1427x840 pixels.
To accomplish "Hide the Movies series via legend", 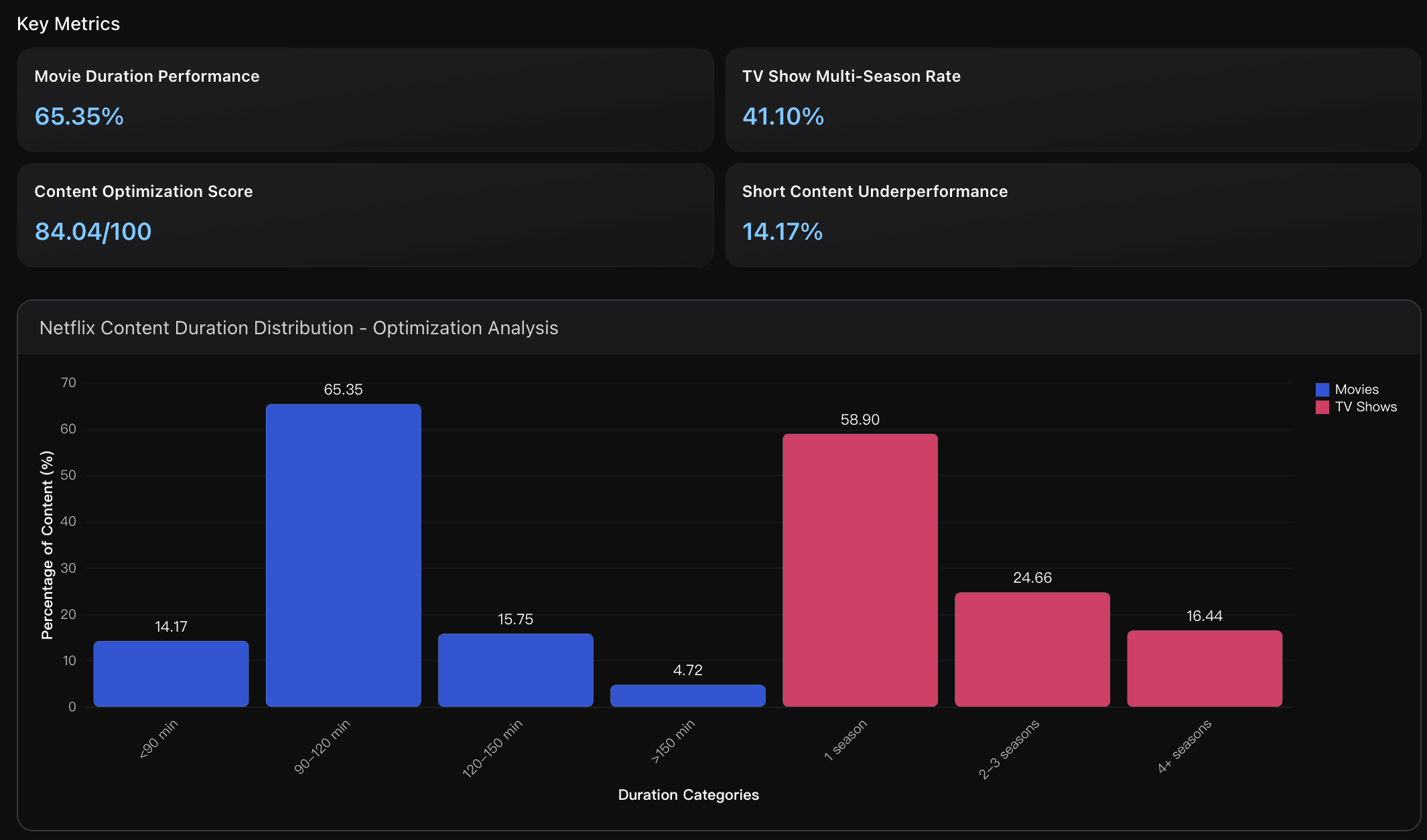I will [1357, 389].
